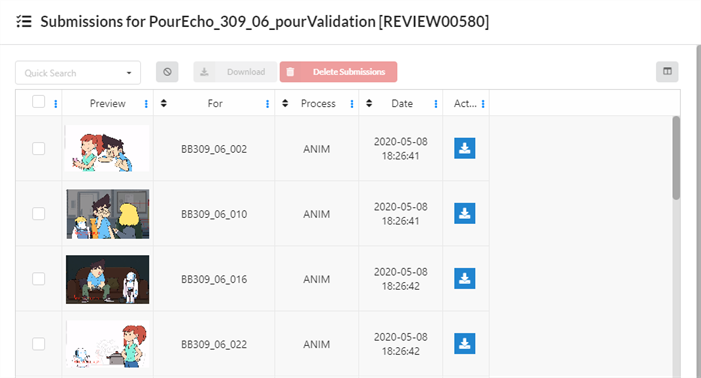Download submission BB309_06_016
Image resolution: width=701 pixels, height=378 pixels.
click(x=465, y=279)
